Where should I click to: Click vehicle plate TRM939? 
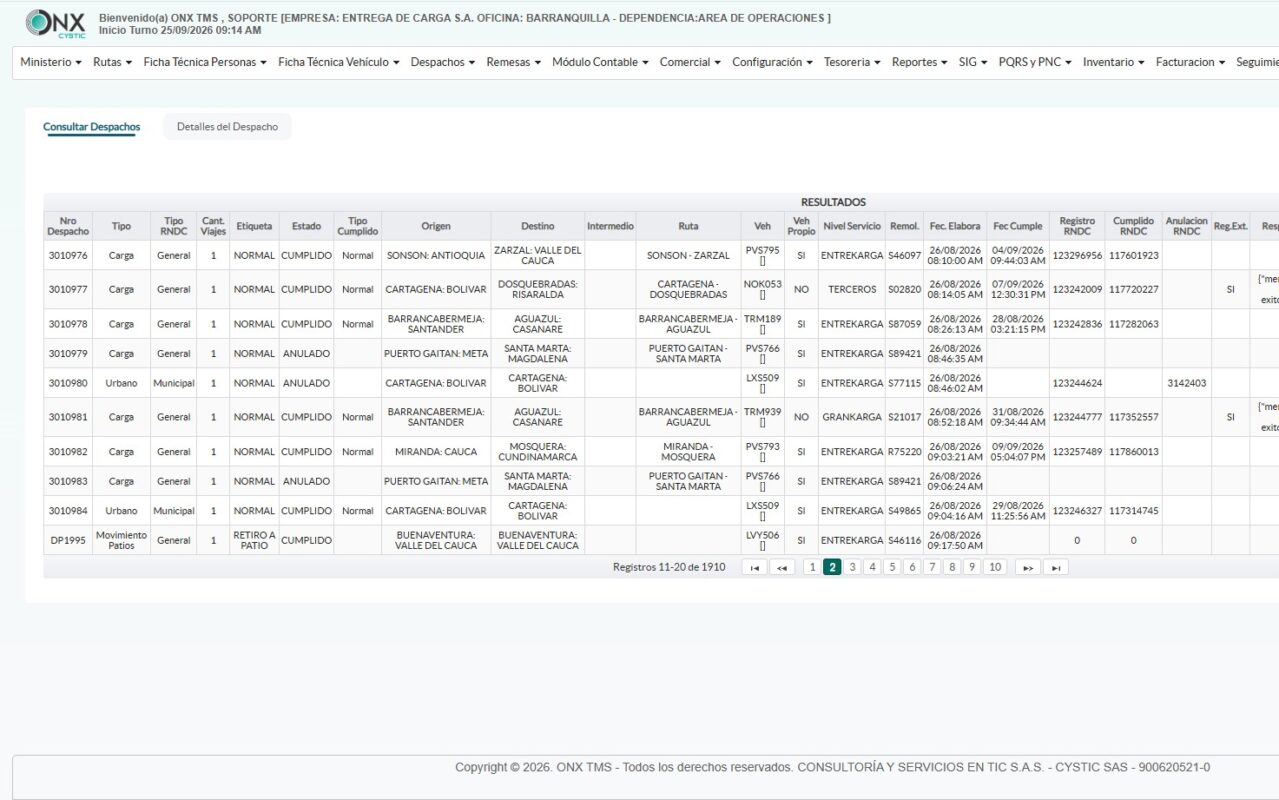point(762,412)
